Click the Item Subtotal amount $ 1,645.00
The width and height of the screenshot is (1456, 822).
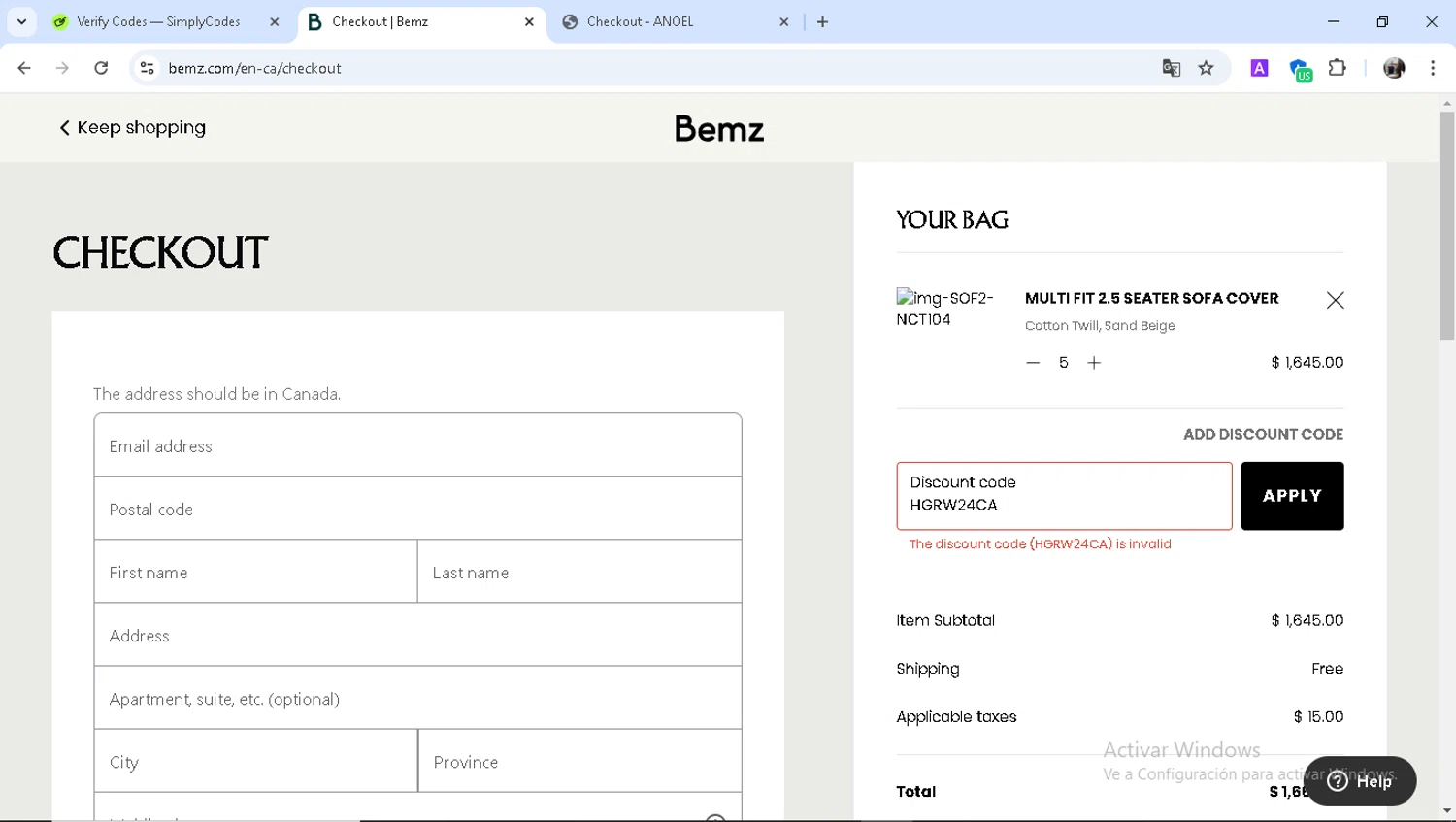[1307, 620]
